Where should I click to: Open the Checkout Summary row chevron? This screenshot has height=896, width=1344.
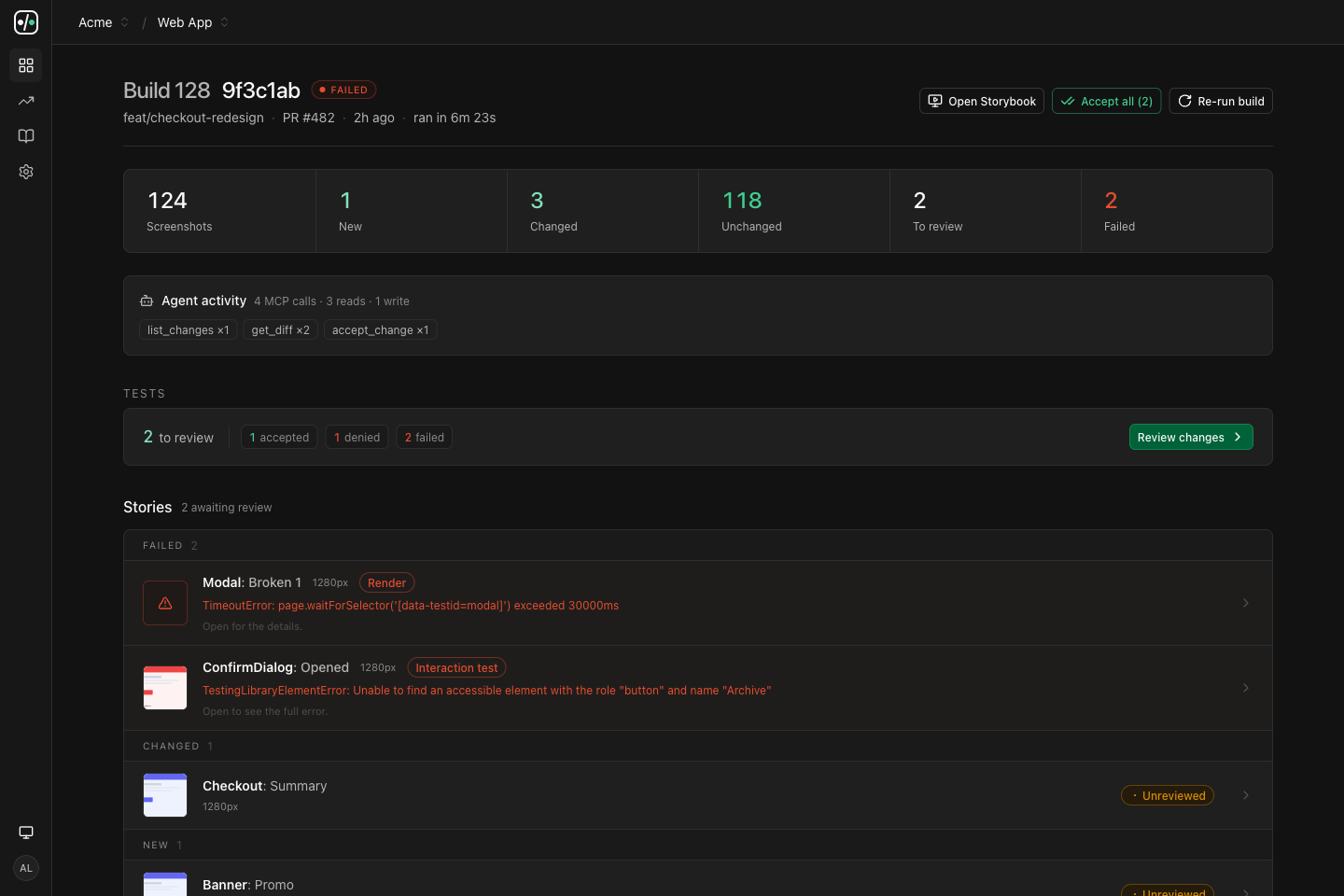1246,795
